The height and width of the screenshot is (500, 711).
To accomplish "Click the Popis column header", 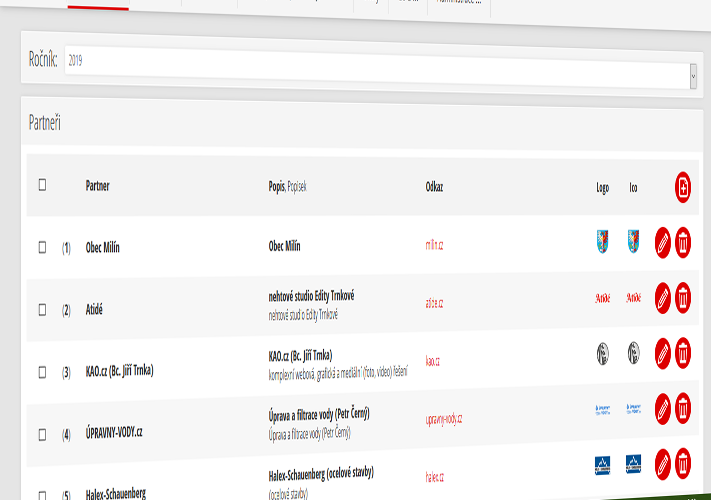I will coord(277,186).
